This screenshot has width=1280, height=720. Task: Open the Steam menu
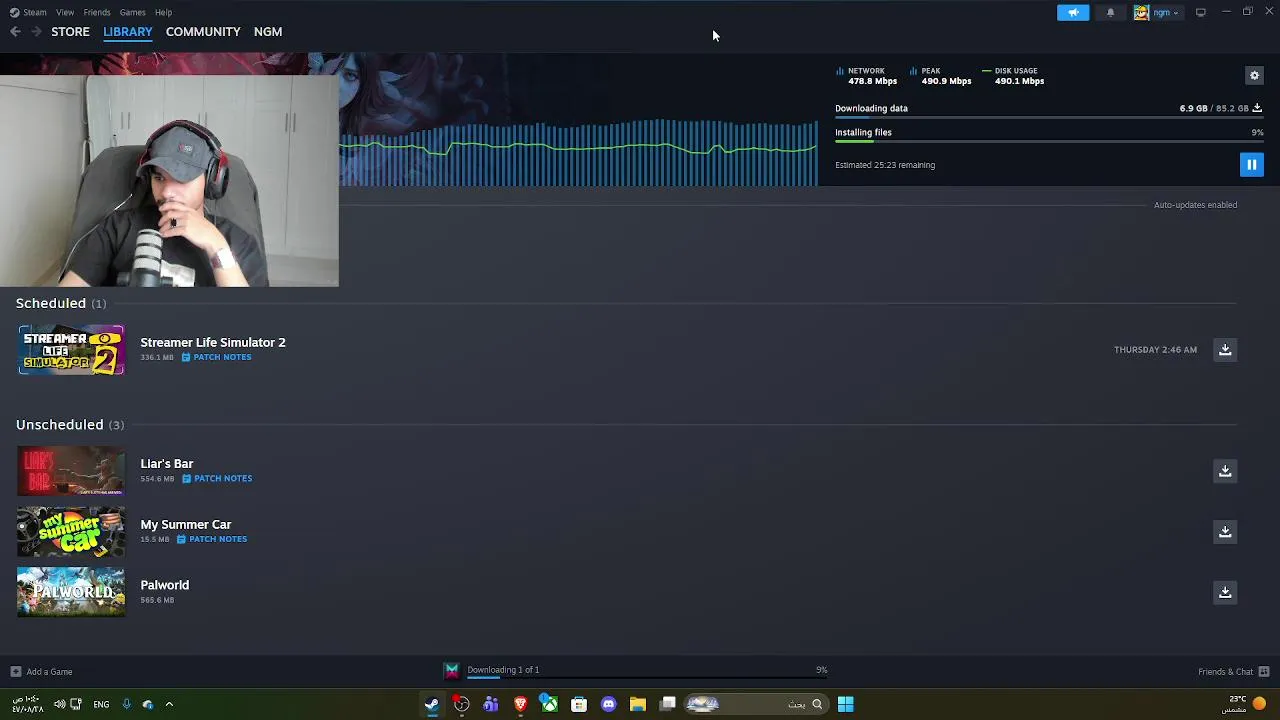coord(28,12)
